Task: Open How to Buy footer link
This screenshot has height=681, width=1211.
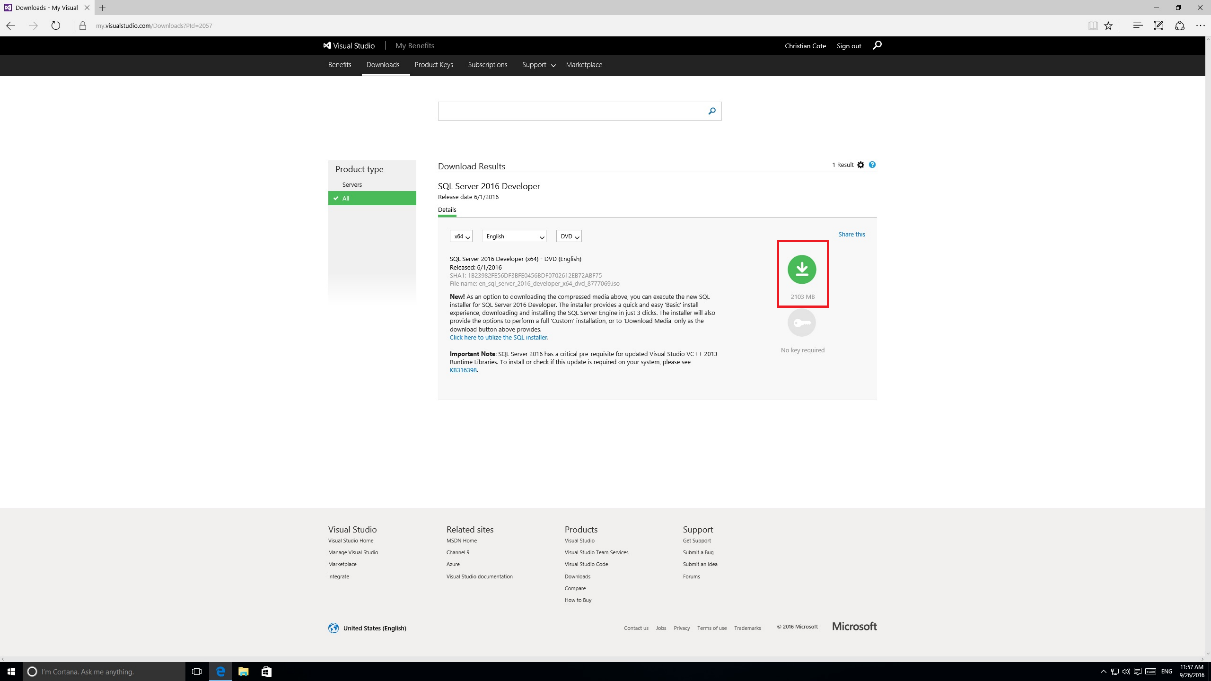Action: coord(578,600)
